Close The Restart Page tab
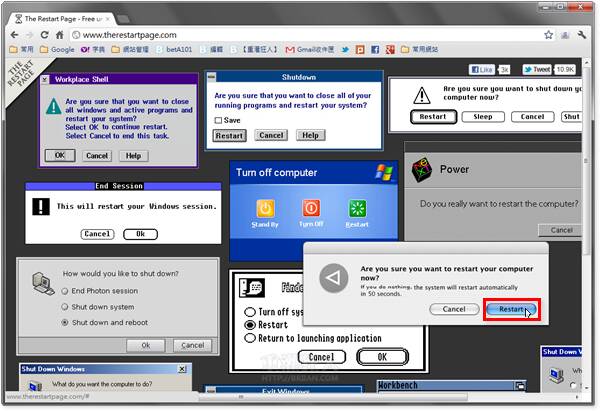This screenshot has width=600, height=411. tap(108, 19)
